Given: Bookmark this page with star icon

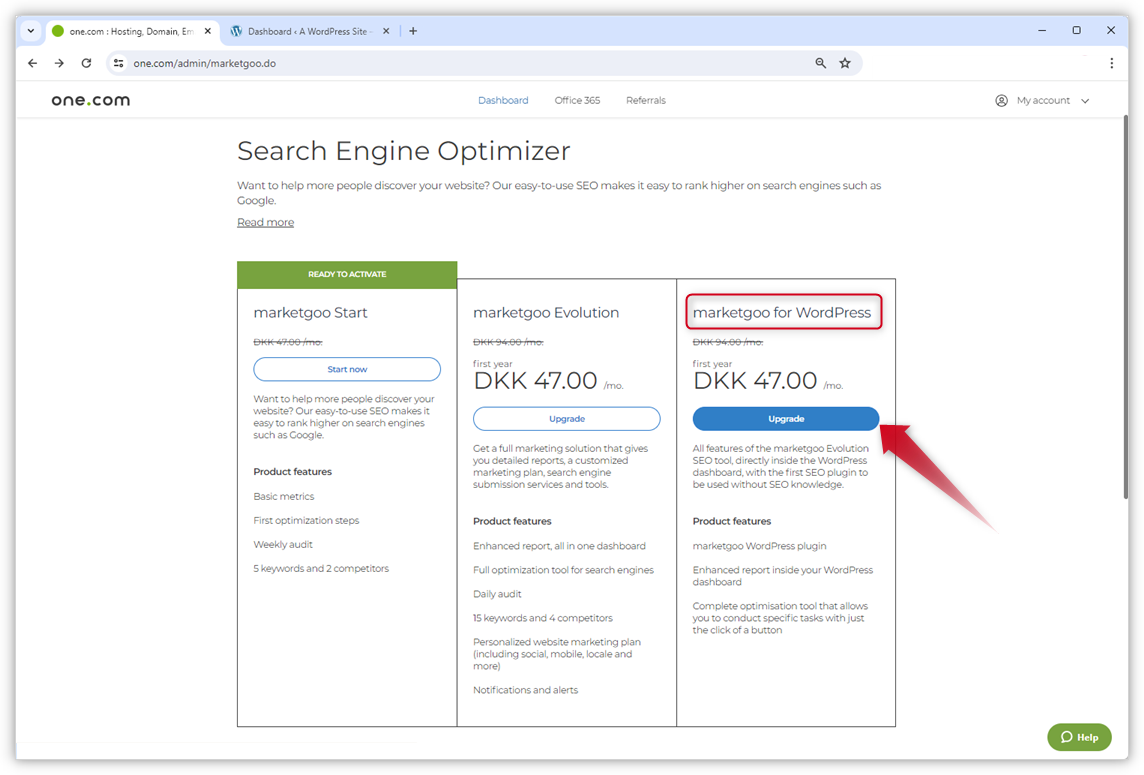Looking at the screenshot, I should [x=845, y=63].
